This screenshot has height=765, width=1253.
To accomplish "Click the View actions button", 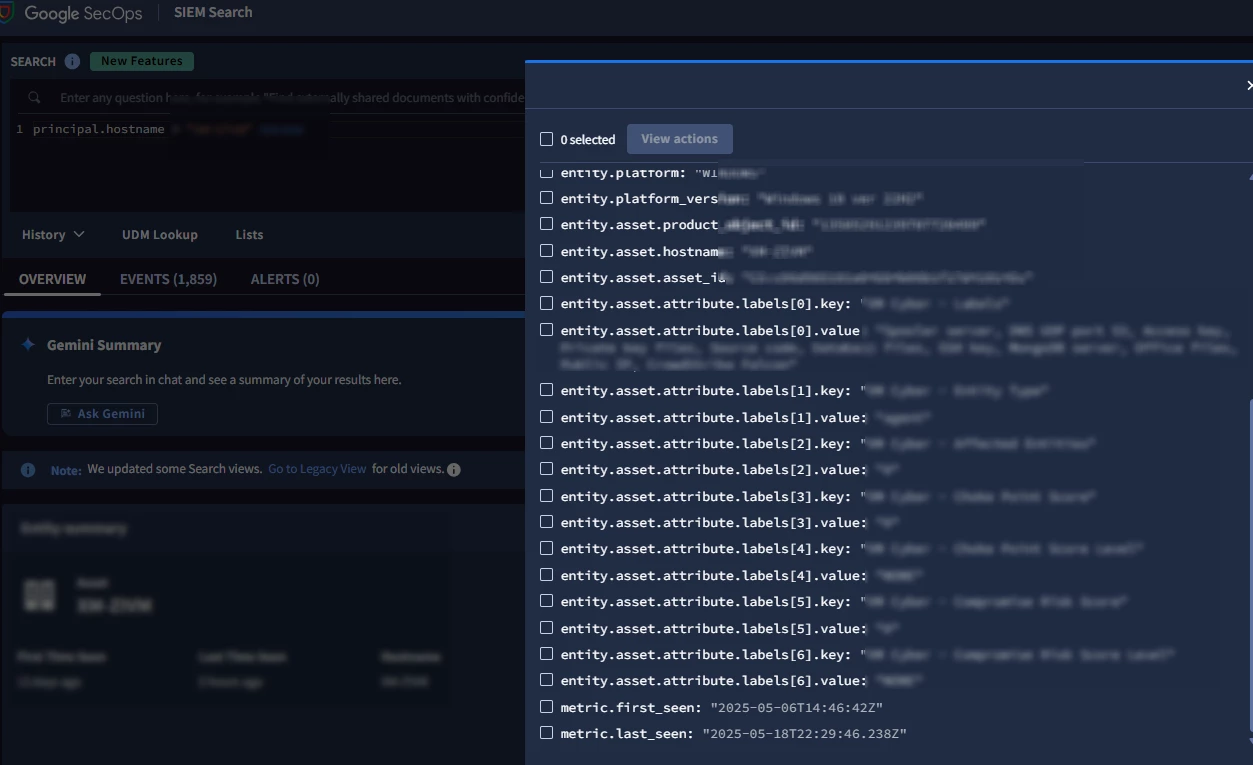I will (x=679, y=139).
